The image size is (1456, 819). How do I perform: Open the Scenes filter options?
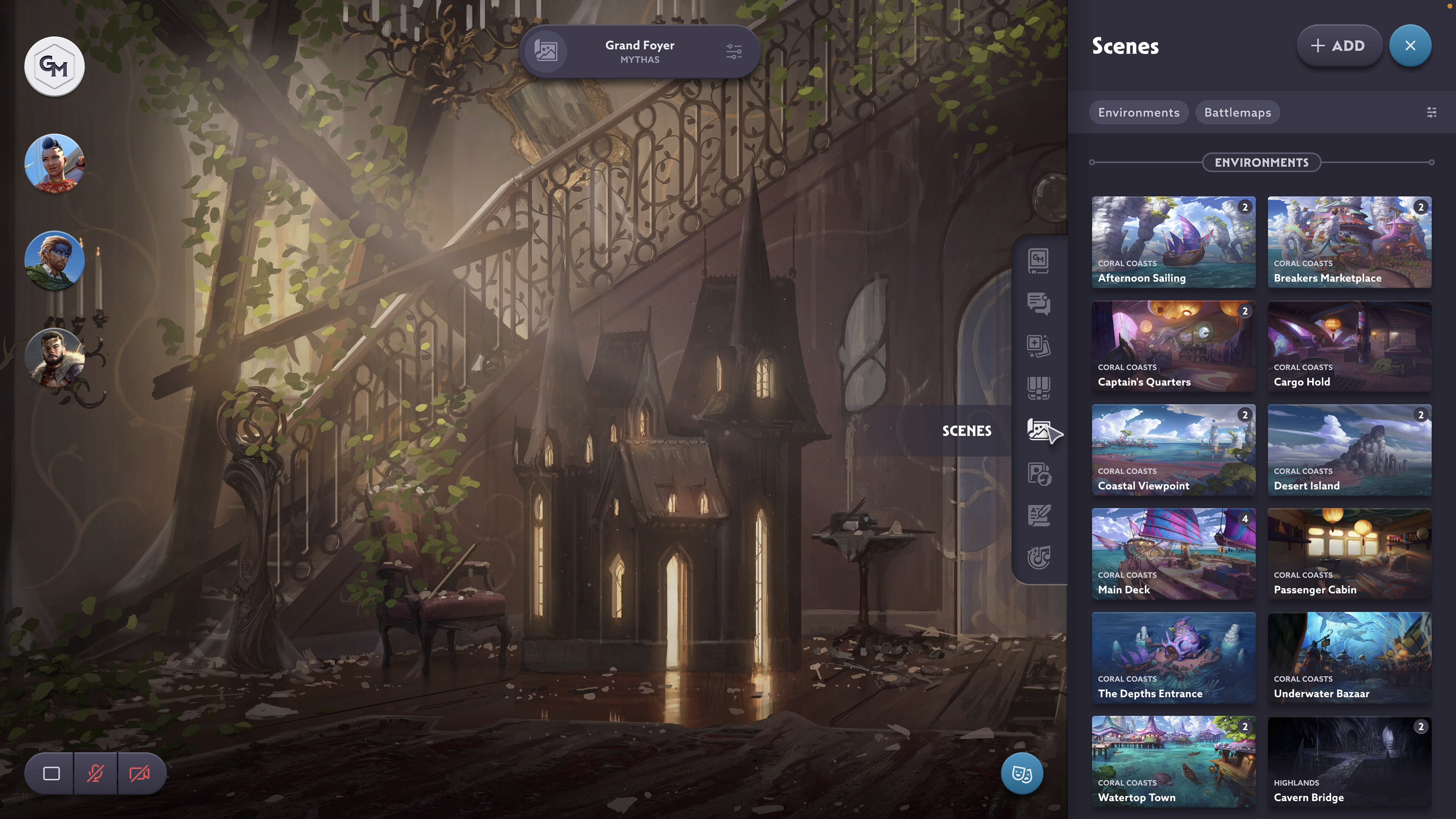1432,112
